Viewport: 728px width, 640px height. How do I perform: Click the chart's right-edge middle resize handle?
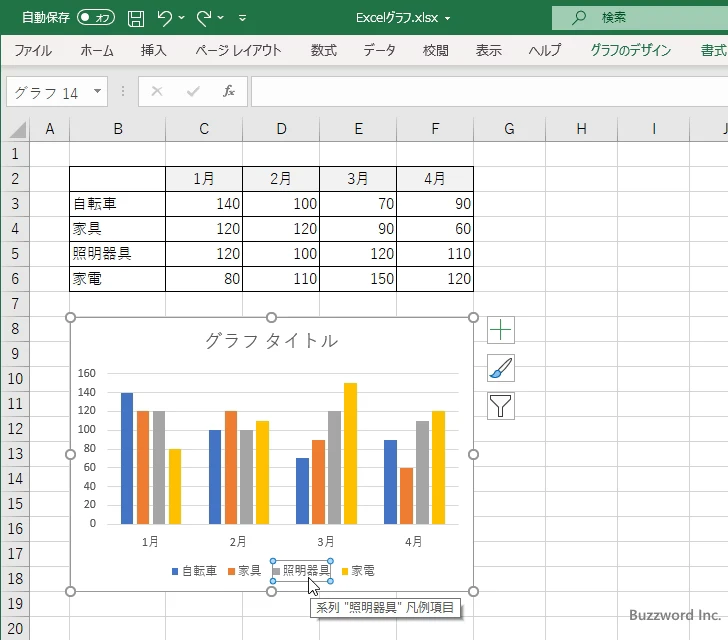click(x=473, y=454)
